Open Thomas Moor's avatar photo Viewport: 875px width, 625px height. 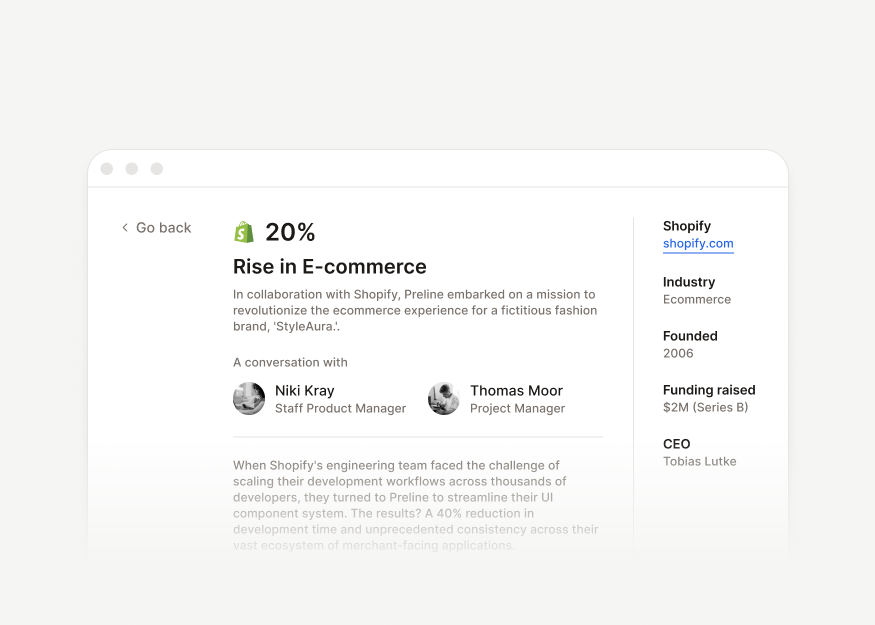(x=444, y=398)
